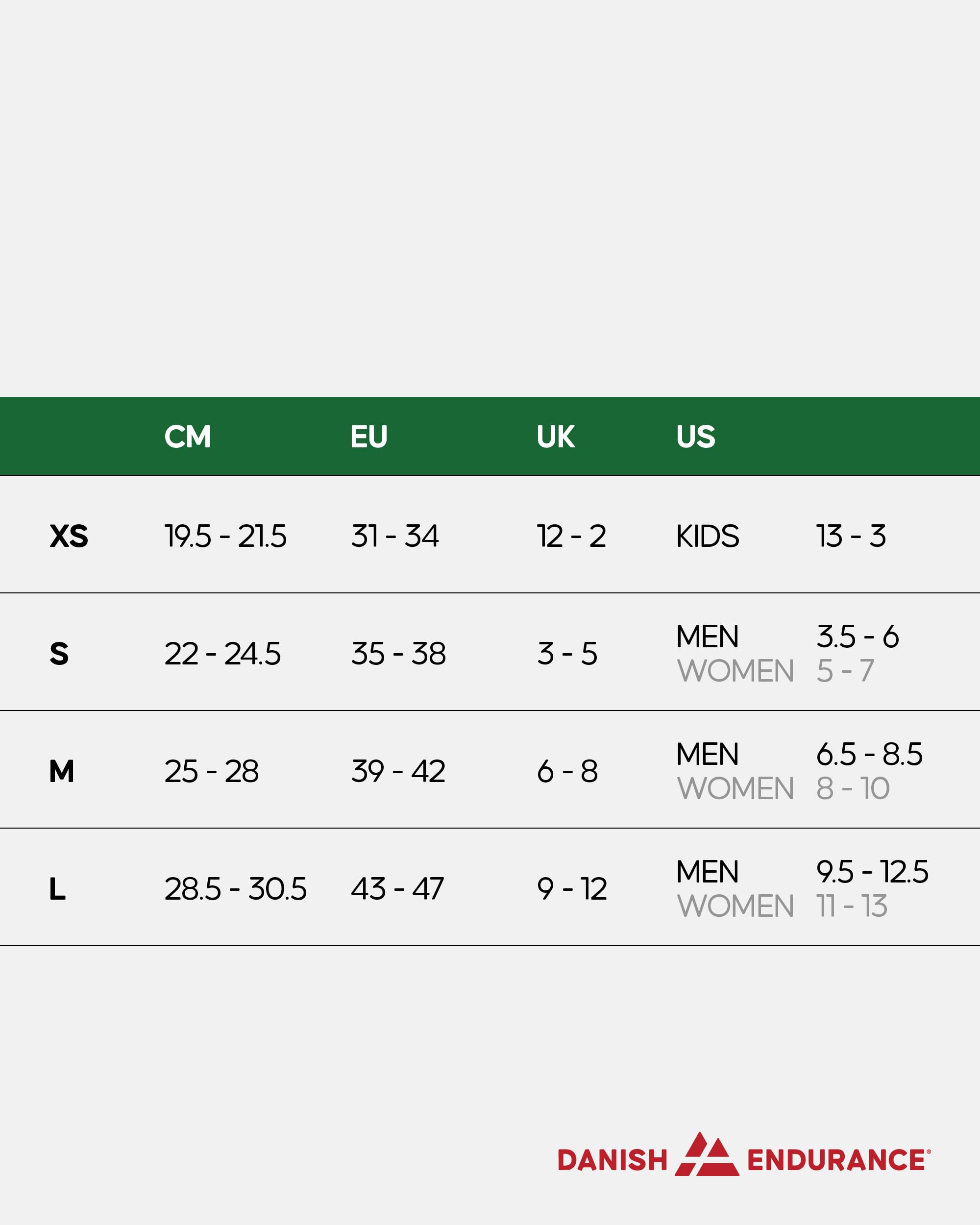
Task: Select the EU column header
Action: pos(368,437)
